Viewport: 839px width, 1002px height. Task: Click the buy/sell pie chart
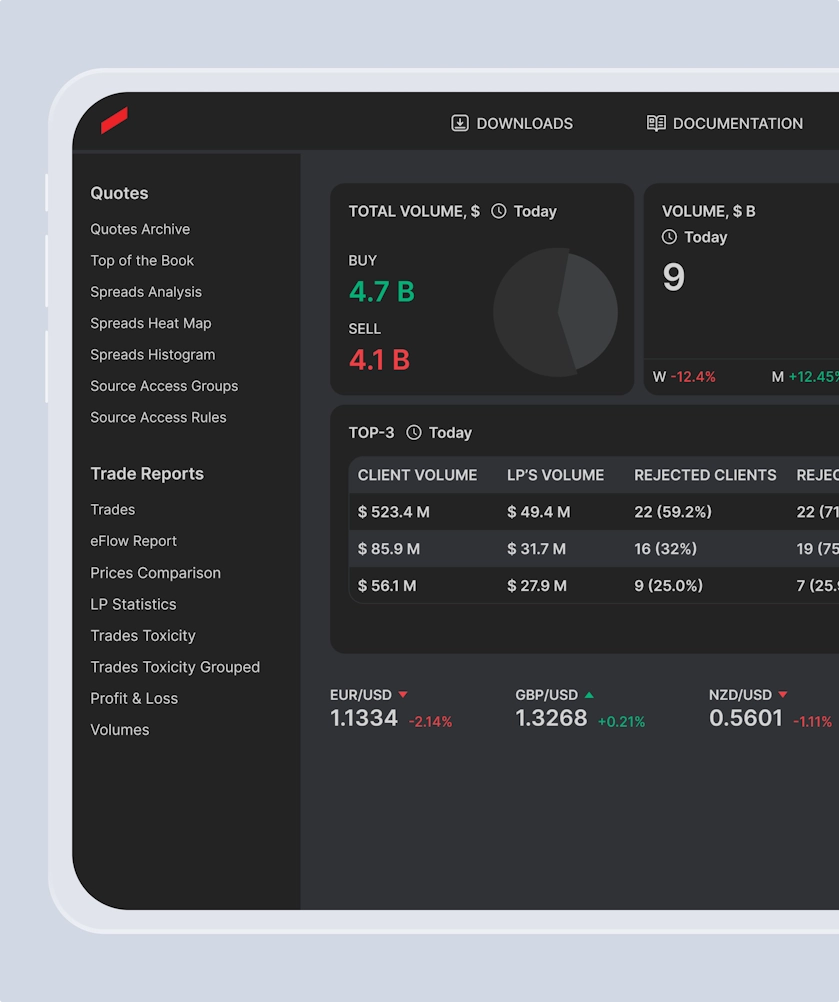pyautogui.click(x=555, y=312)
